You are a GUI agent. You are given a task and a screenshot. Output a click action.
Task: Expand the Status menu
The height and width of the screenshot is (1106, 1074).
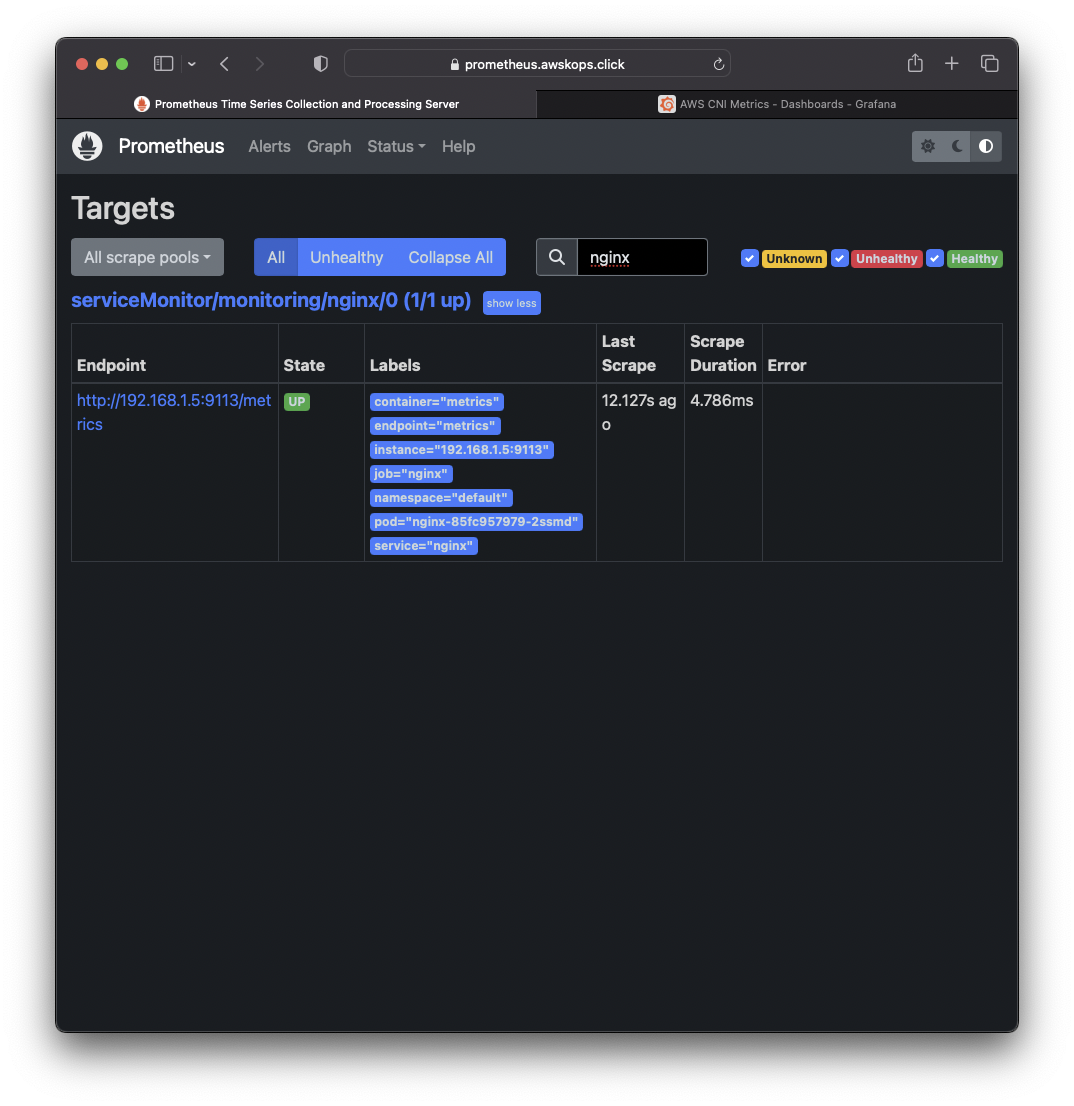396,146
